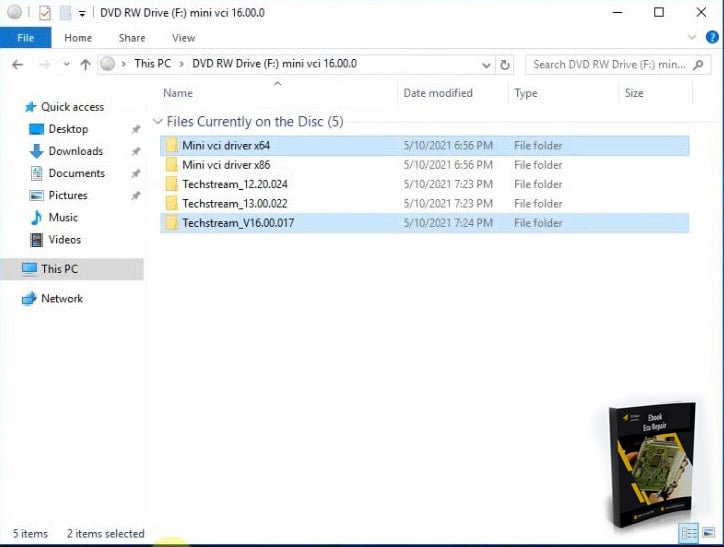Expand the ribbon with the chevron
The image size is (724, 547).
point(692,37)
